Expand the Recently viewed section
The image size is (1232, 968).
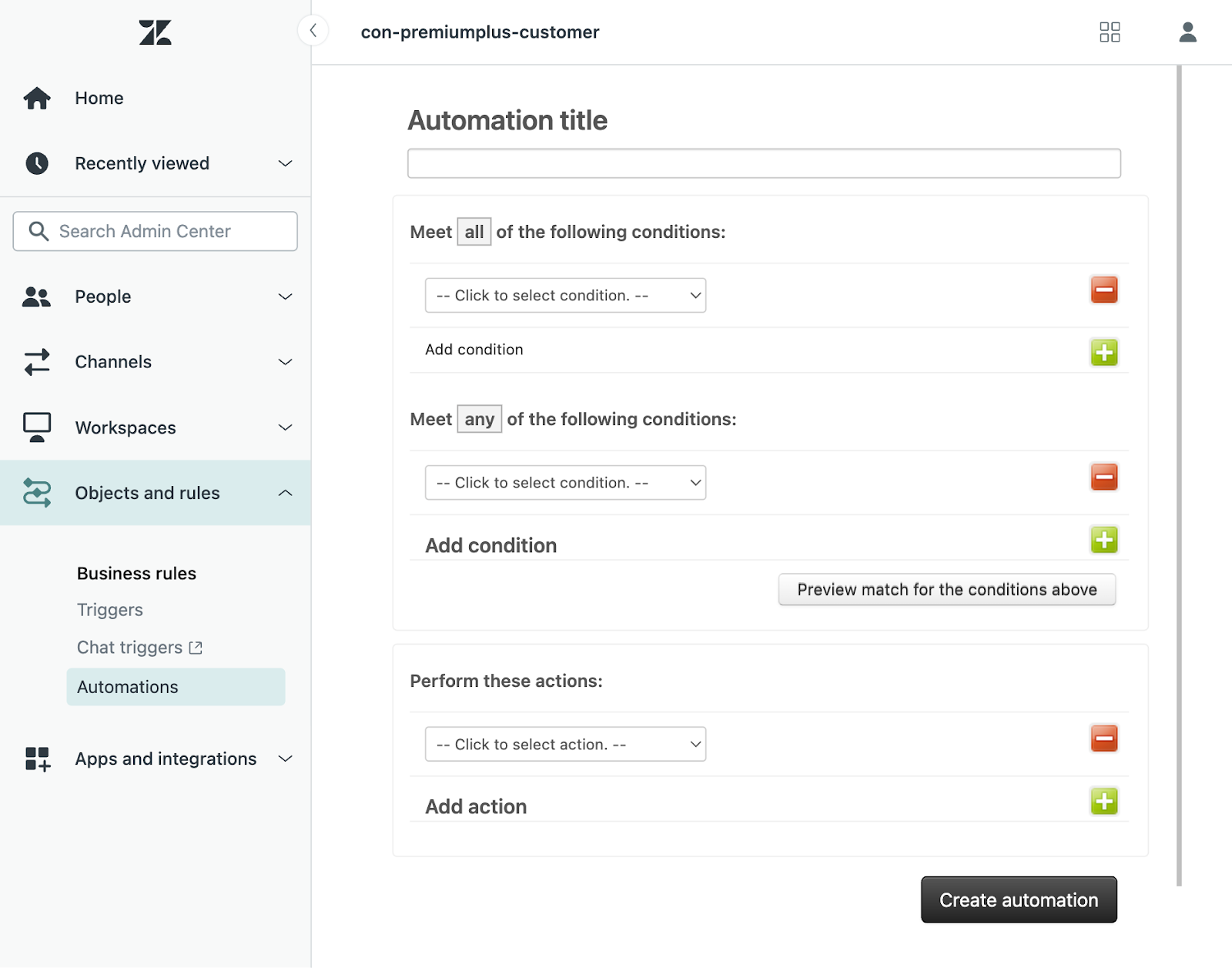tap(285, 163)
